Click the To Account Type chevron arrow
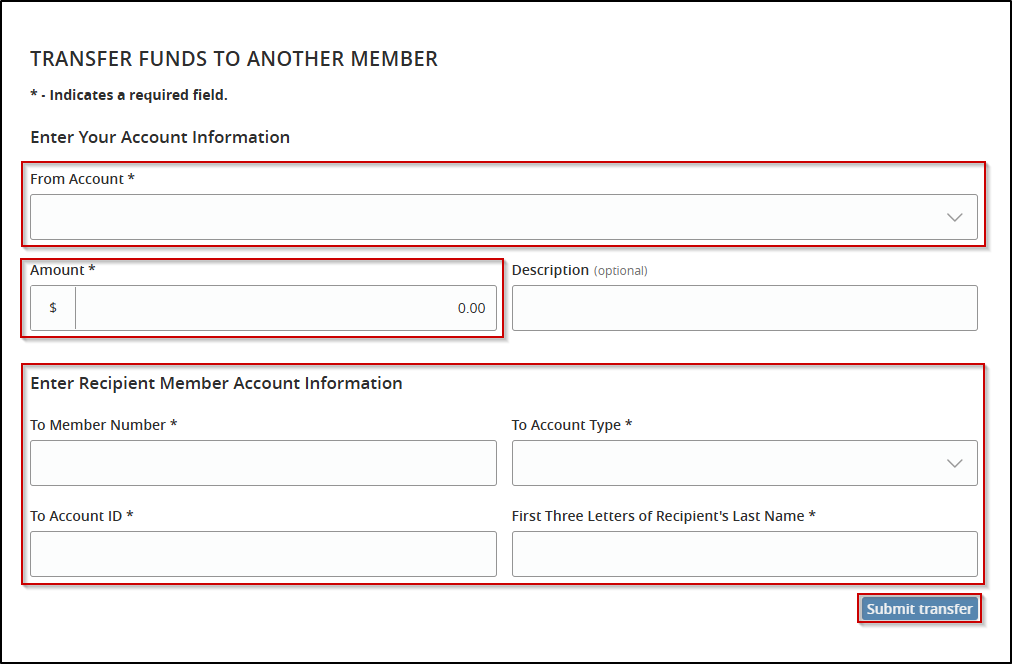The image size is (1012, 664). click(954, 463)
